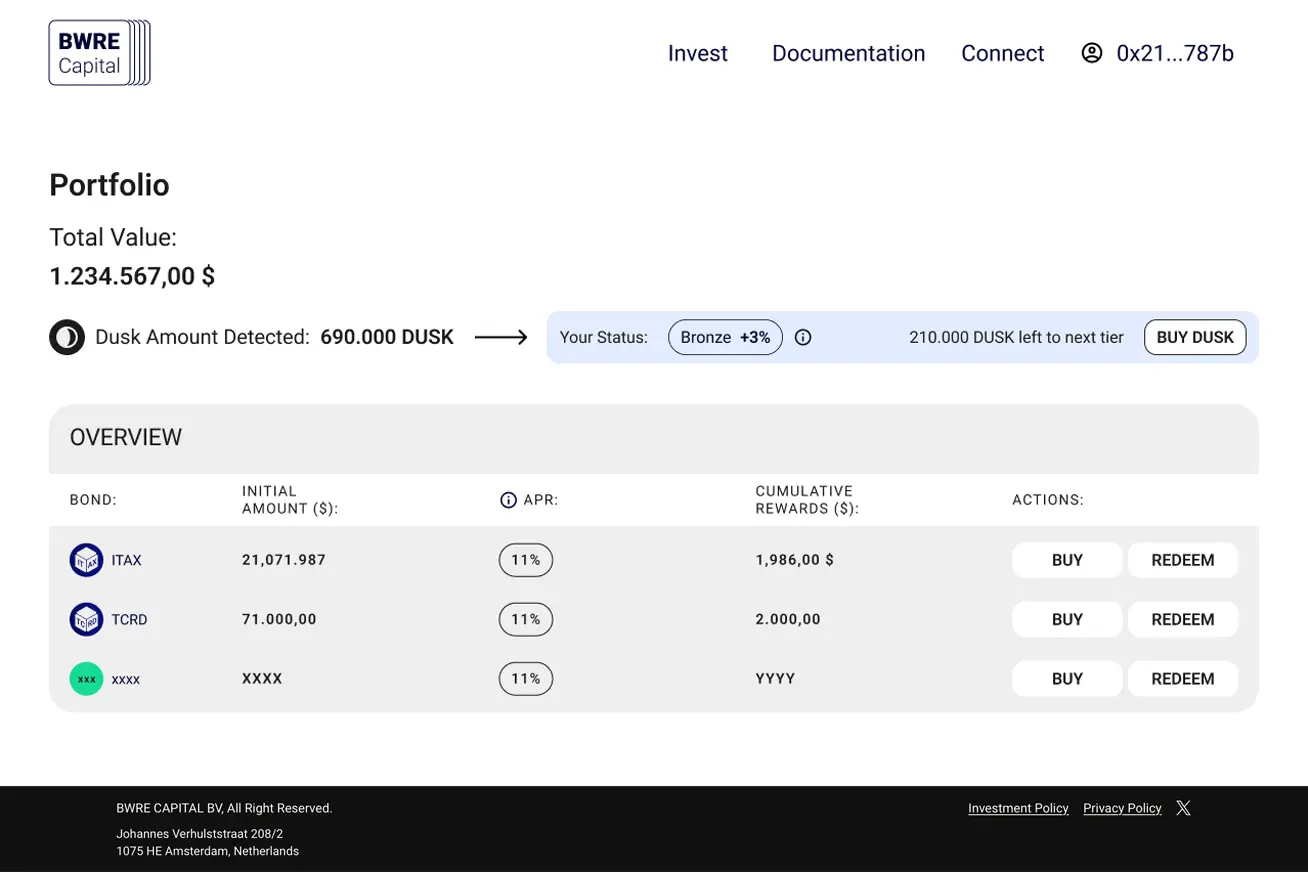Image resolution: width=1308 pixels, height=872 pixels.
Task: Expand the OVERVIEW section
Action: point(125,437)
